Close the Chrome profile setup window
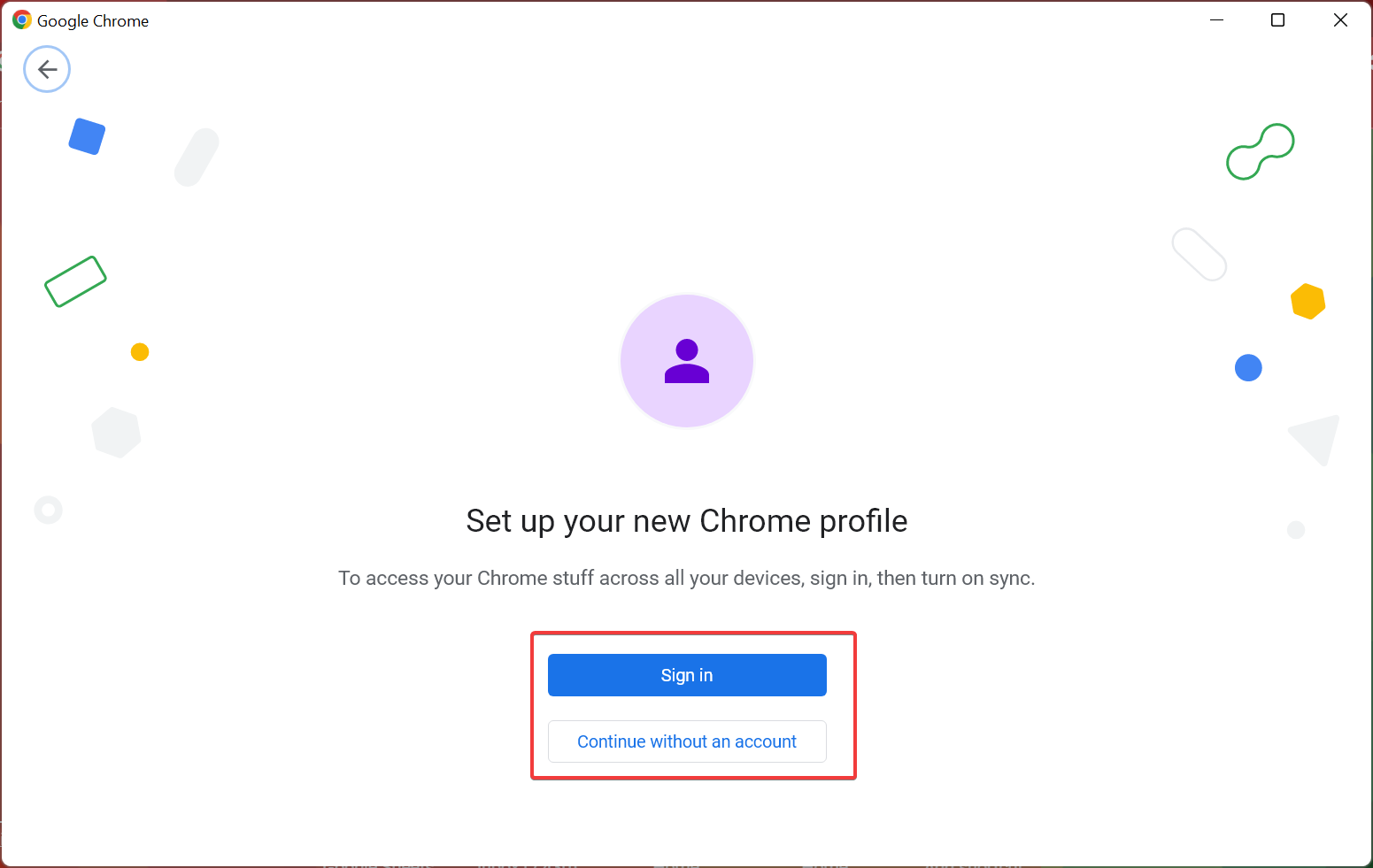Screen dimensions: 1373x868 (x=1340, y=19)
